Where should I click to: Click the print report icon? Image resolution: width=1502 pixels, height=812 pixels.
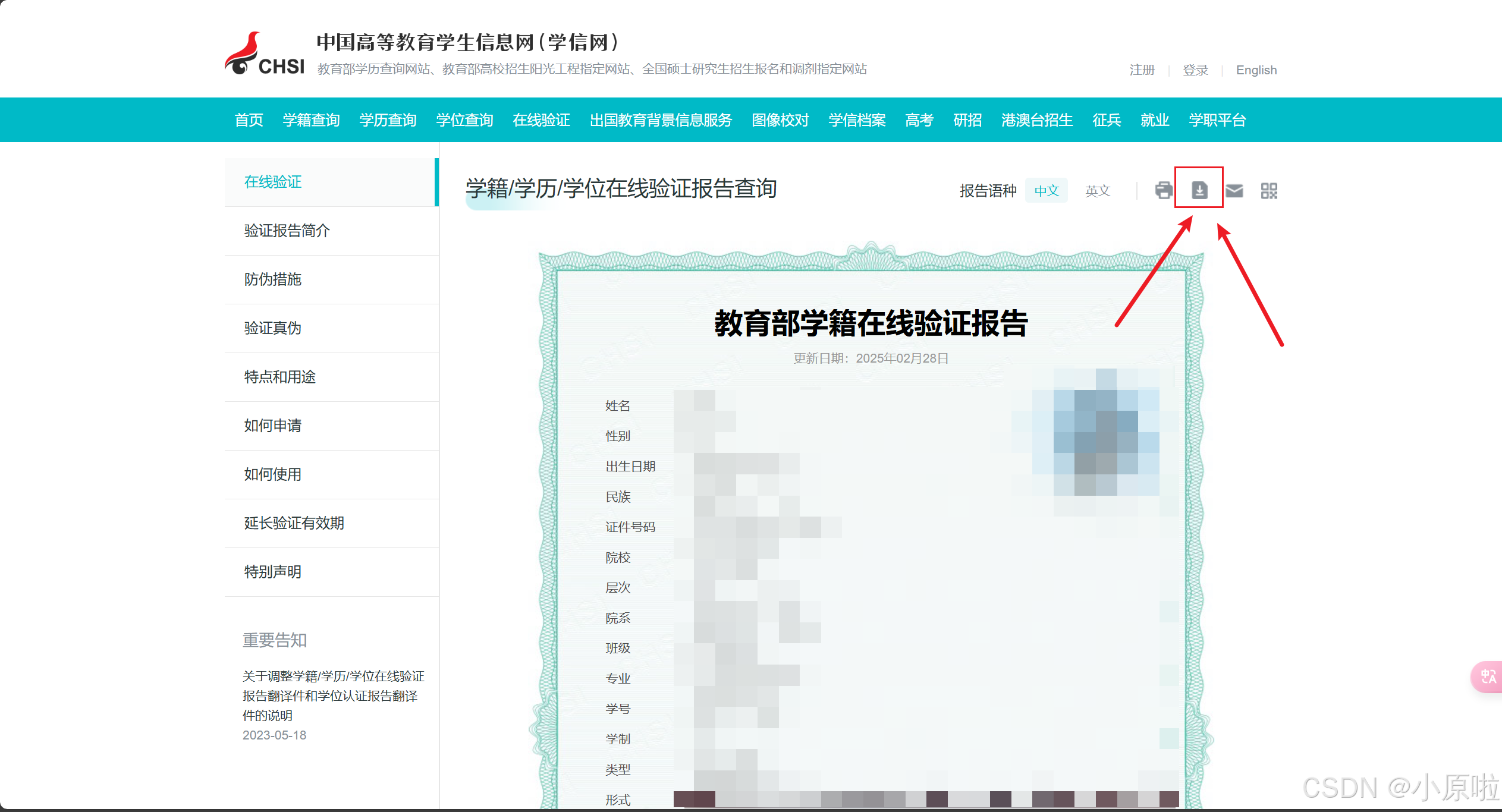[x=1164, y=190]
